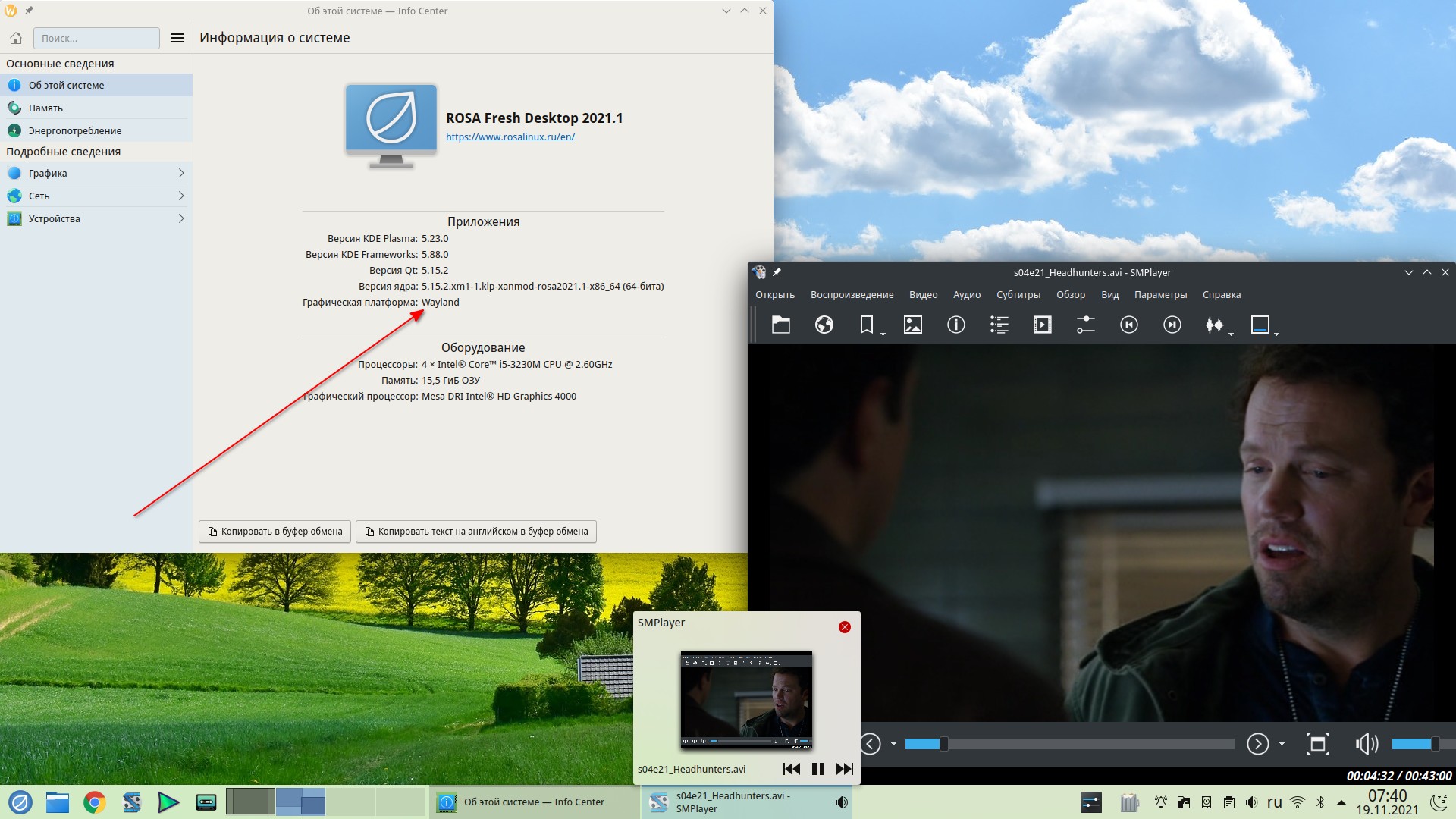This screenshot has height=819, width=1456.
Task: Open the screenshot image icon
Action: tap(913, 325)
